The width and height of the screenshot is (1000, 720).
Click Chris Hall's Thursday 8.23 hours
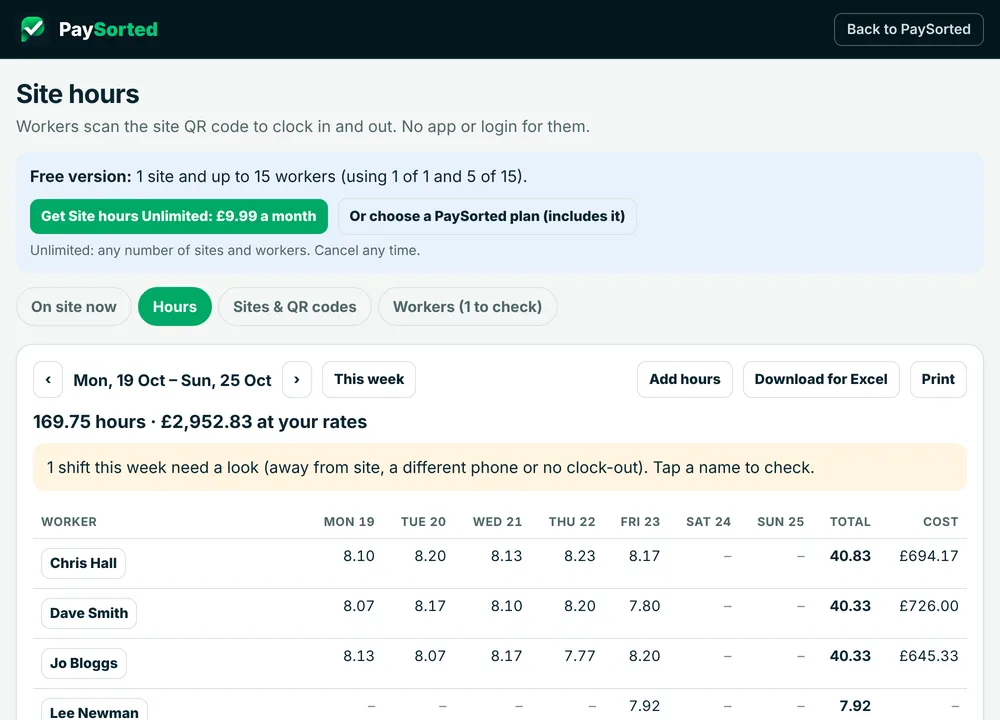coord(580,556)
